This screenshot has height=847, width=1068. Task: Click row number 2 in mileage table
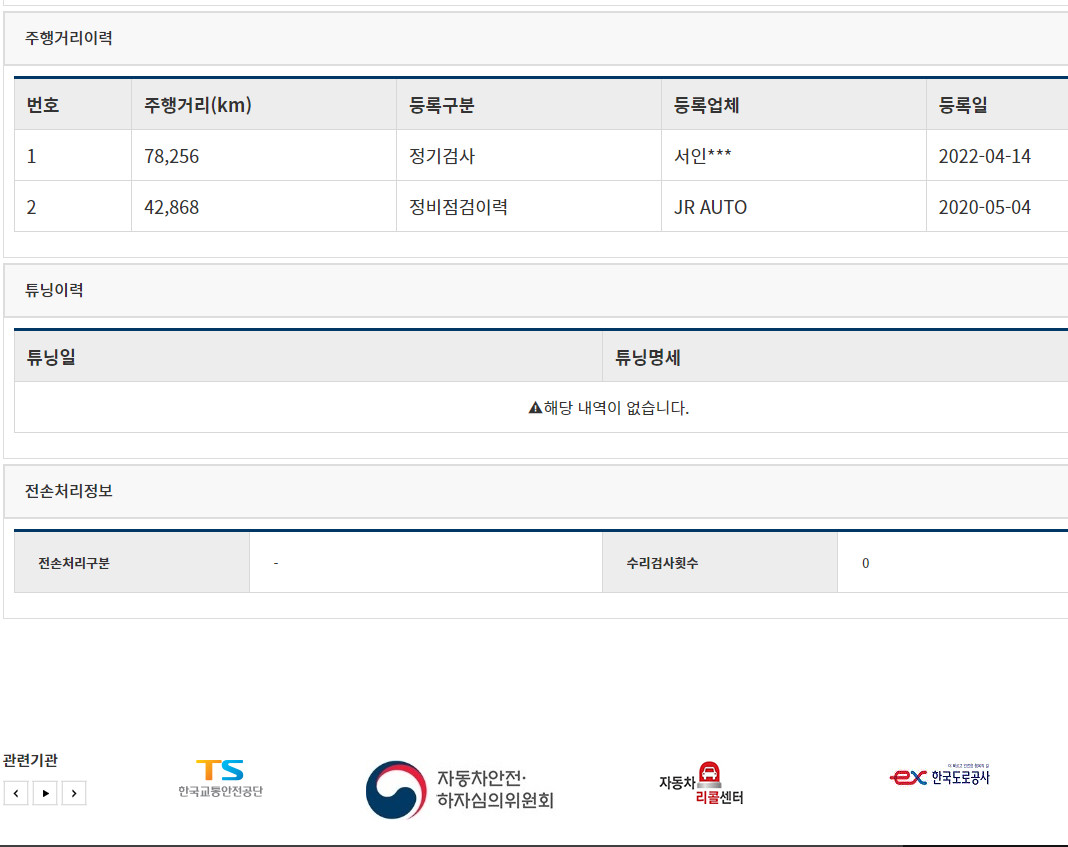coord(31,207)
